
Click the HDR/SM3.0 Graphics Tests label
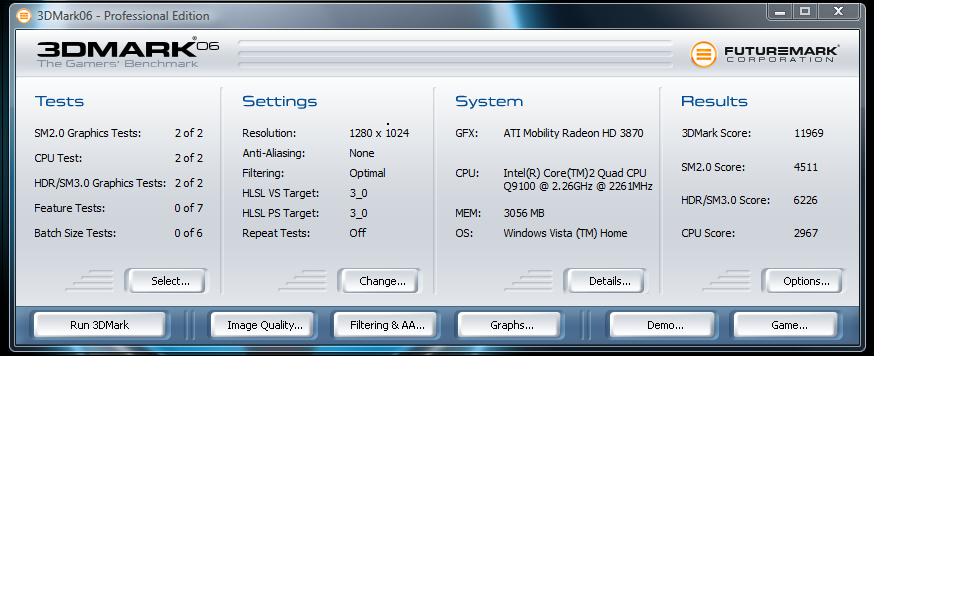point(100,183)
